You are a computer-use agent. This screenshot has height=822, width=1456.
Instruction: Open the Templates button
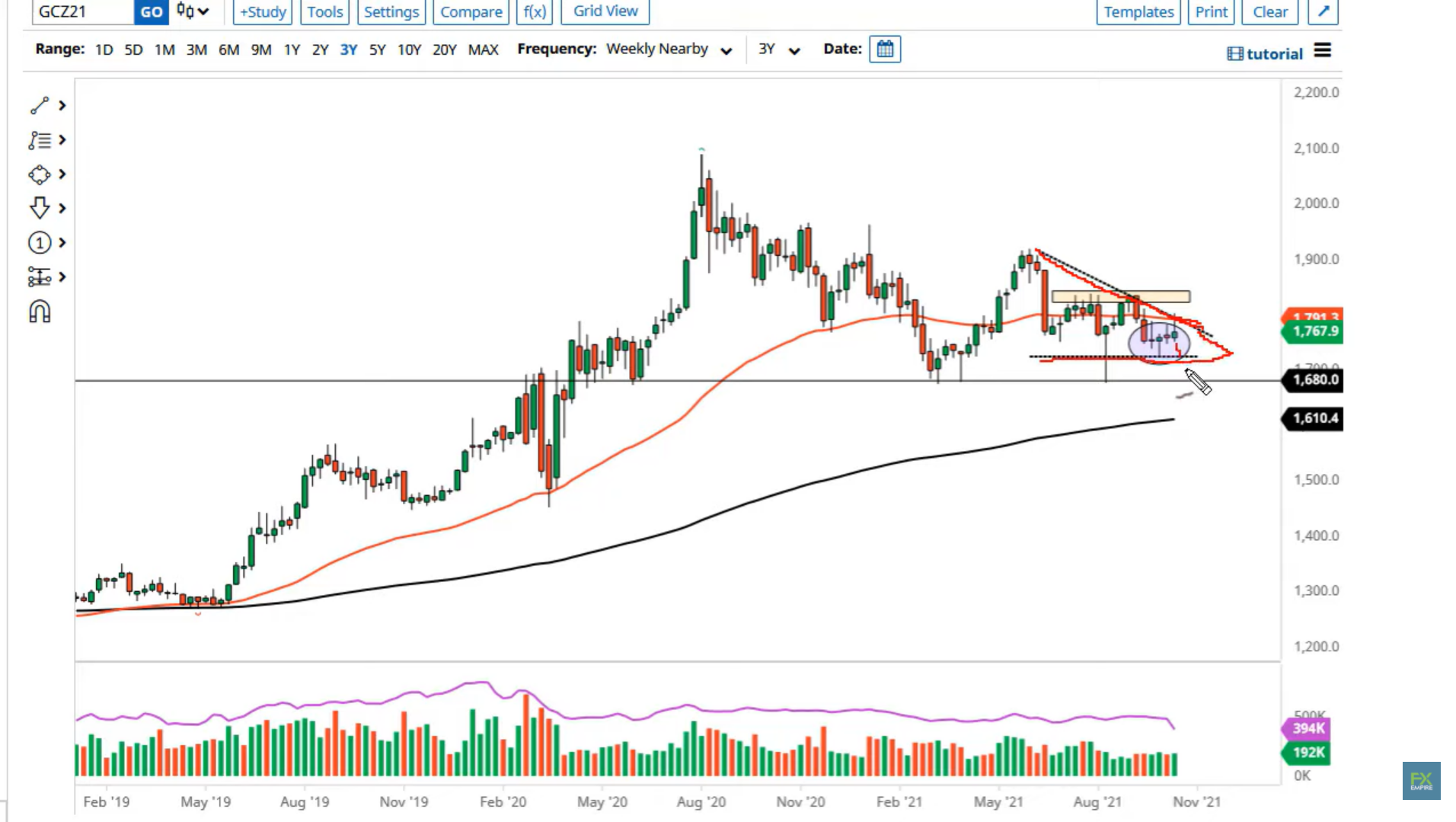click(x=1138, y=11)
